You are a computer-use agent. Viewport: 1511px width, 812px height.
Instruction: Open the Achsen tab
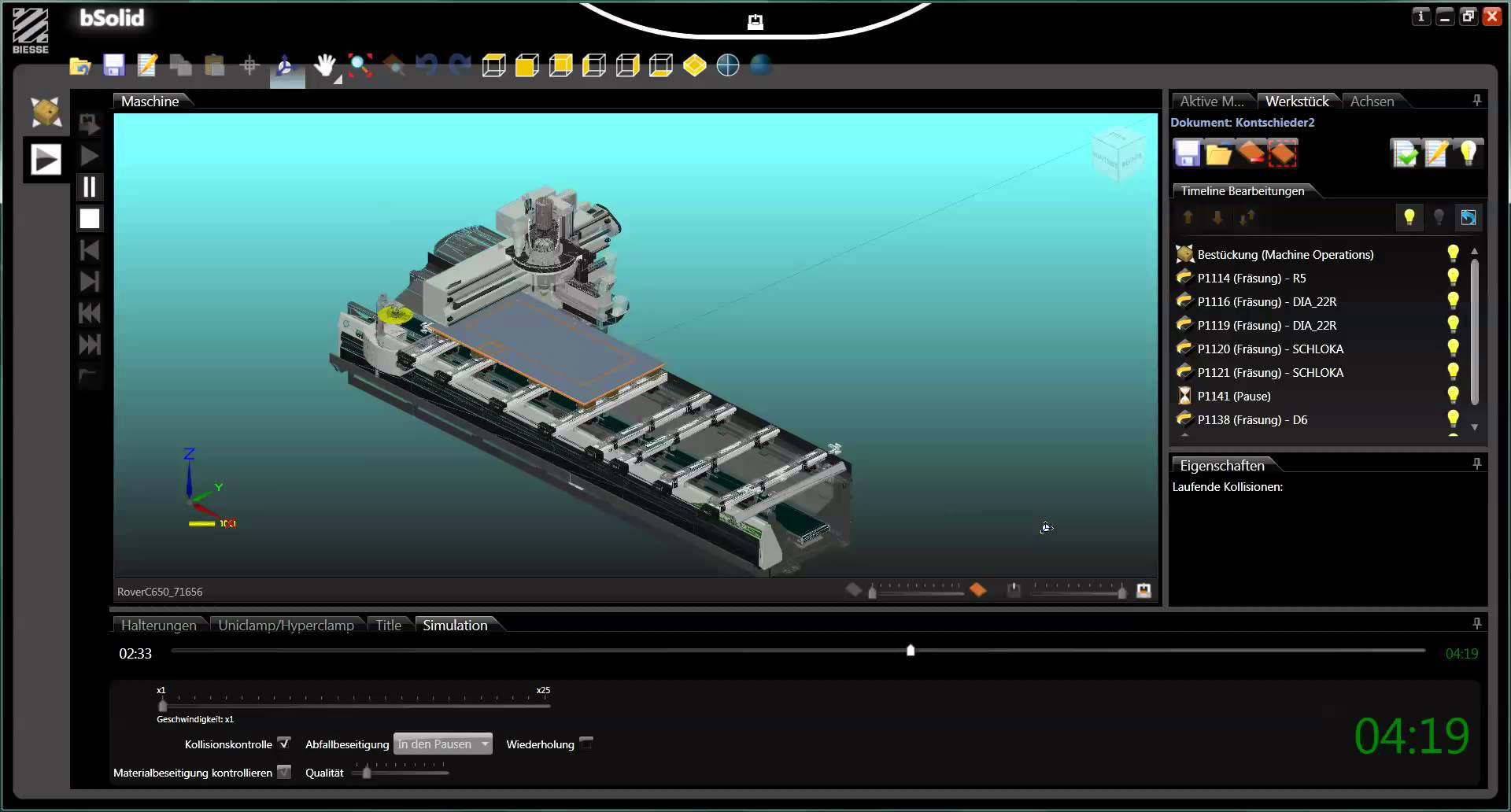tap(1372, 101)
